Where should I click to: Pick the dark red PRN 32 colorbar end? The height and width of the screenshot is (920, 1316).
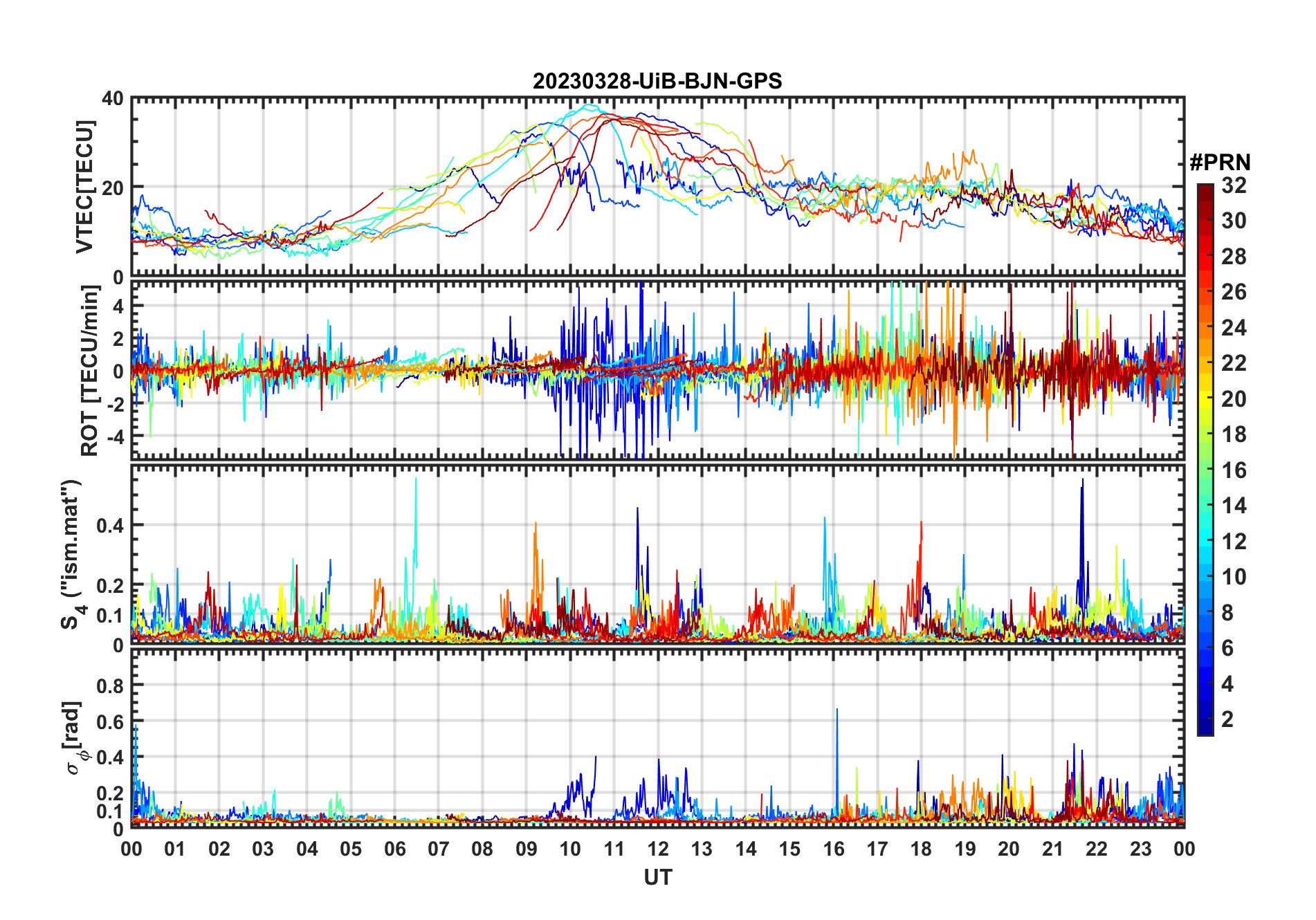pos(1205,188)
